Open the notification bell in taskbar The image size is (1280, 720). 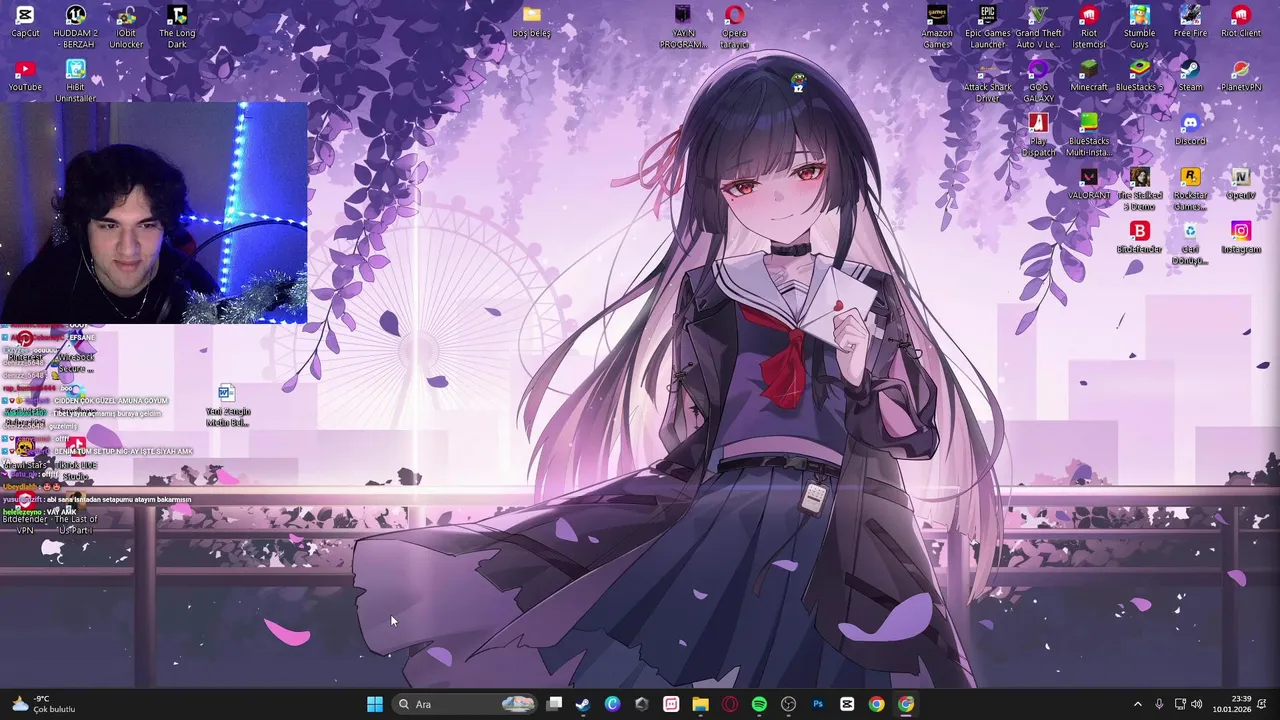point(1262,704)
